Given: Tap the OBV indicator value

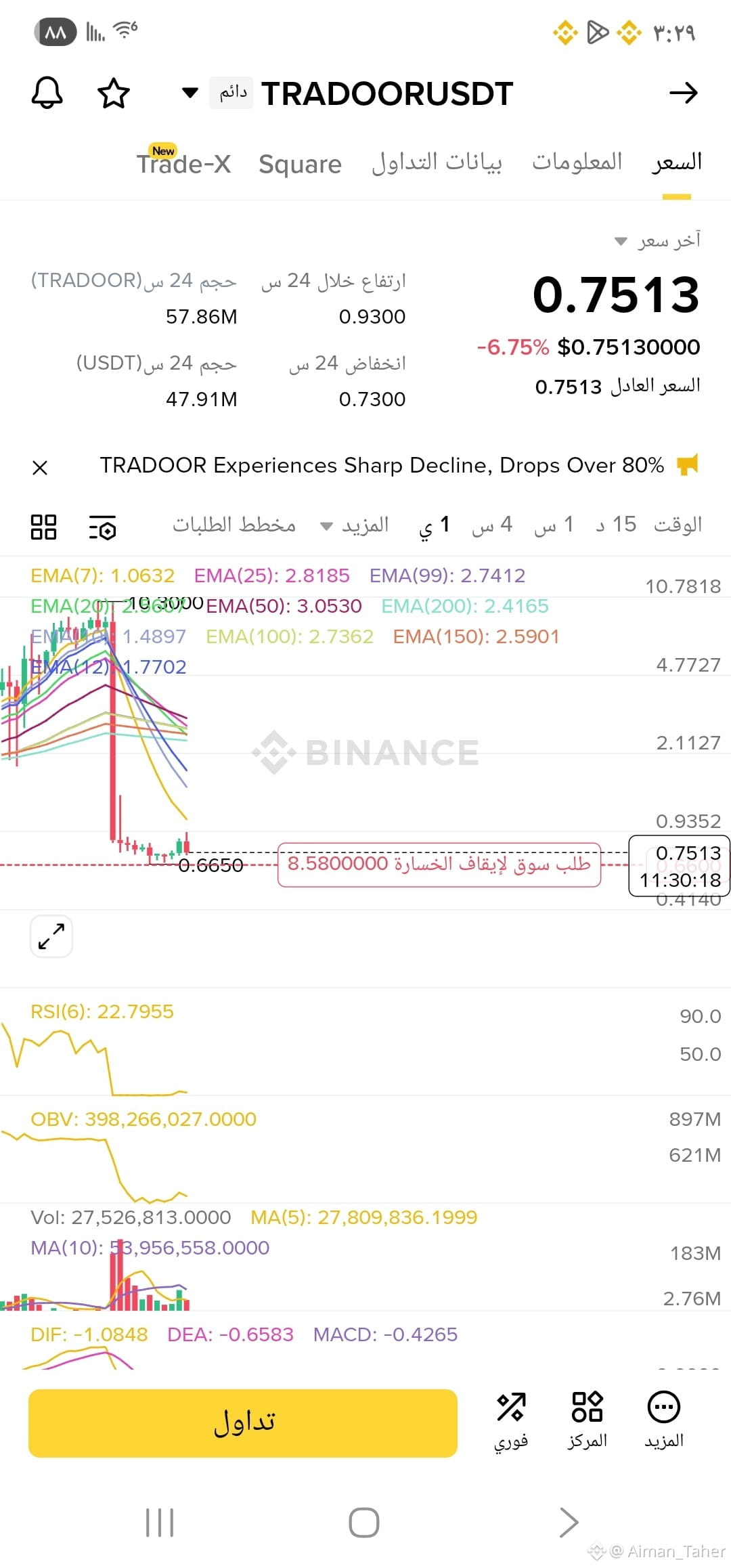Looking at the screenshot, I should click(143, 1119).
